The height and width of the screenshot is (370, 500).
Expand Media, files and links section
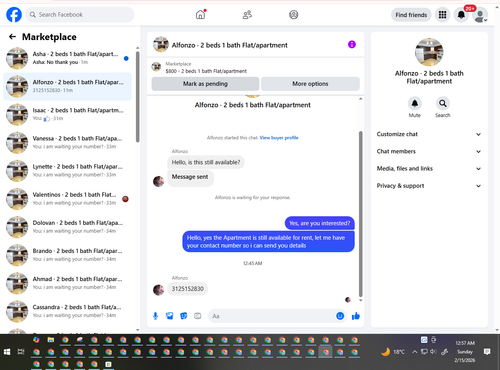coord(429,168)
